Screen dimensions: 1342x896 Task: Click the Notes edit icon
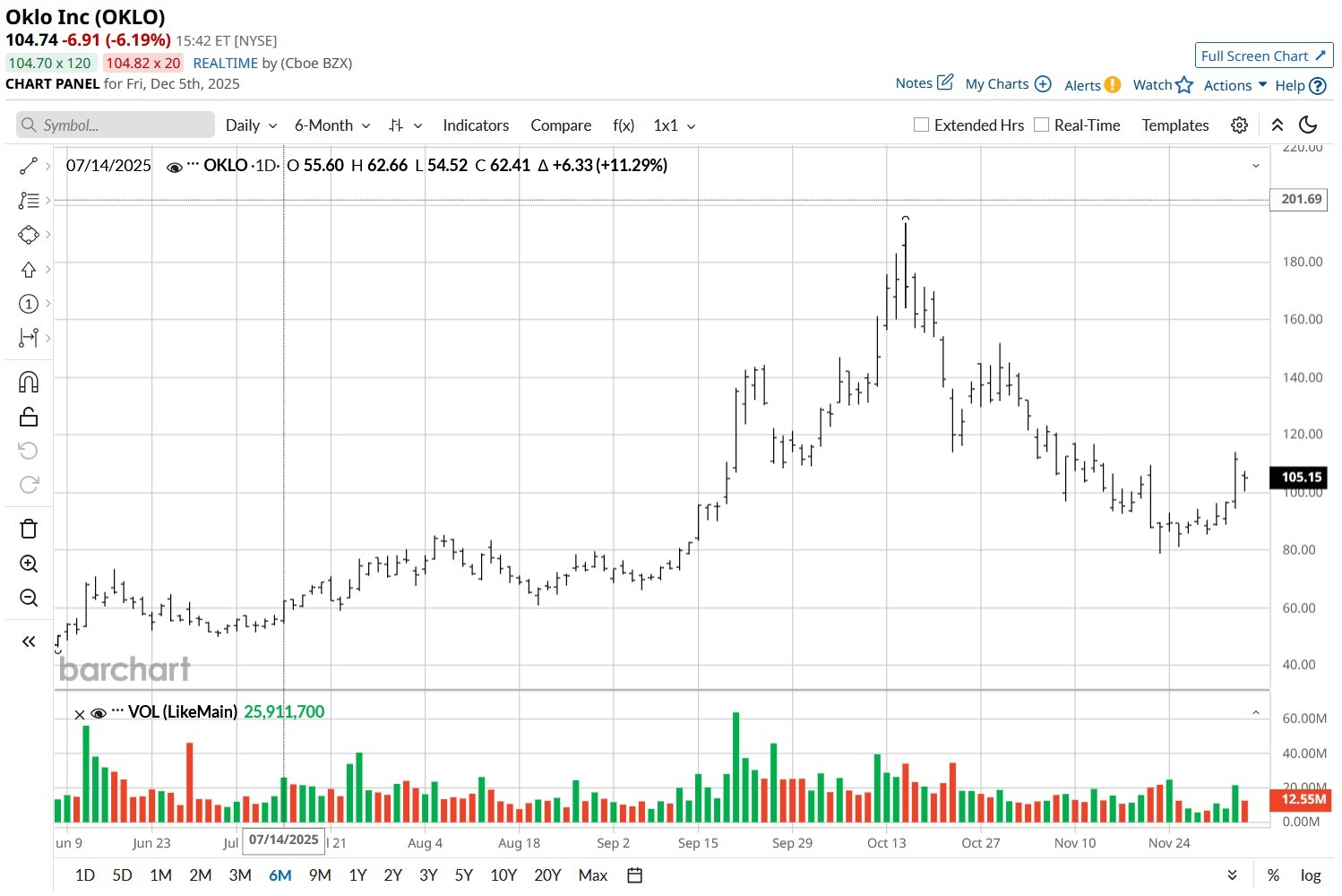tap(945, 82)
